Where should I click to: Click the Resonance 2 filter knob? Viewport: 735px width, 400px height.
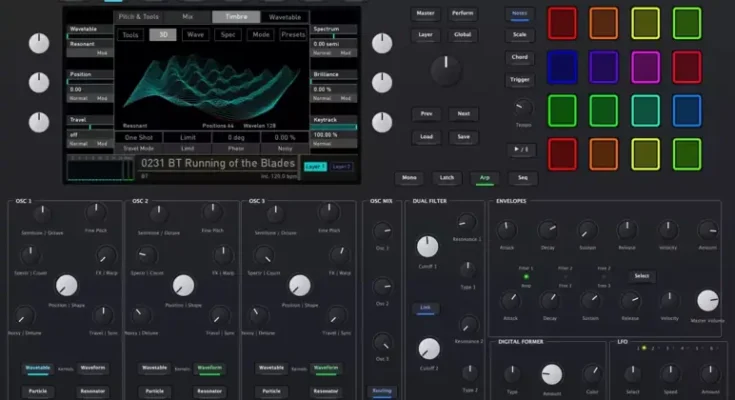coord(468,325)
